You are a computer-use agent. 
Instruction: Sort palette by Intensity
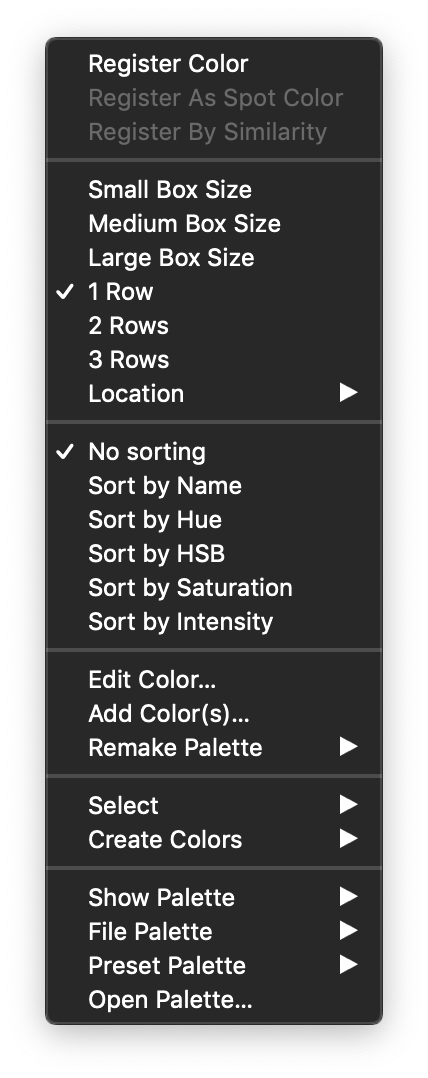click(214, 622)
